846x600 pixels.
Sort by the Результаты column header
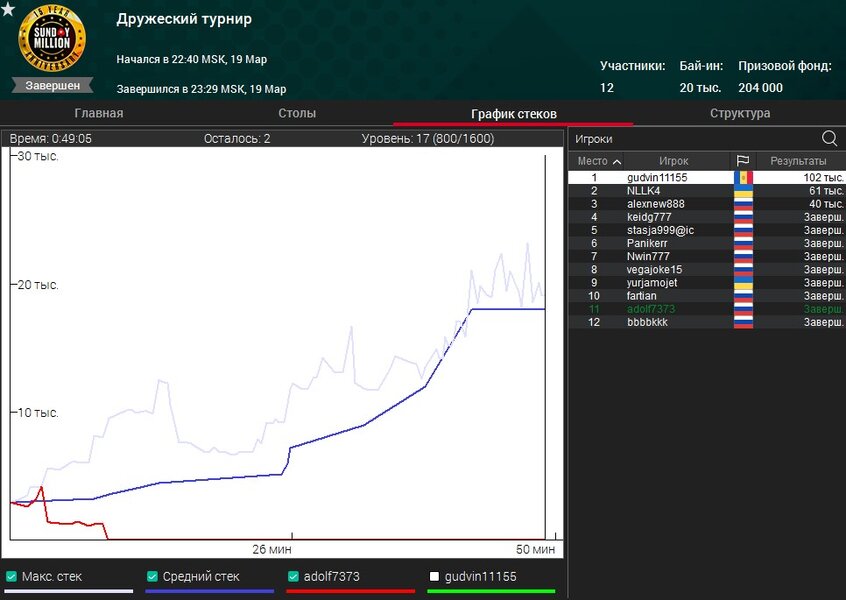click(x=798, y=161)
